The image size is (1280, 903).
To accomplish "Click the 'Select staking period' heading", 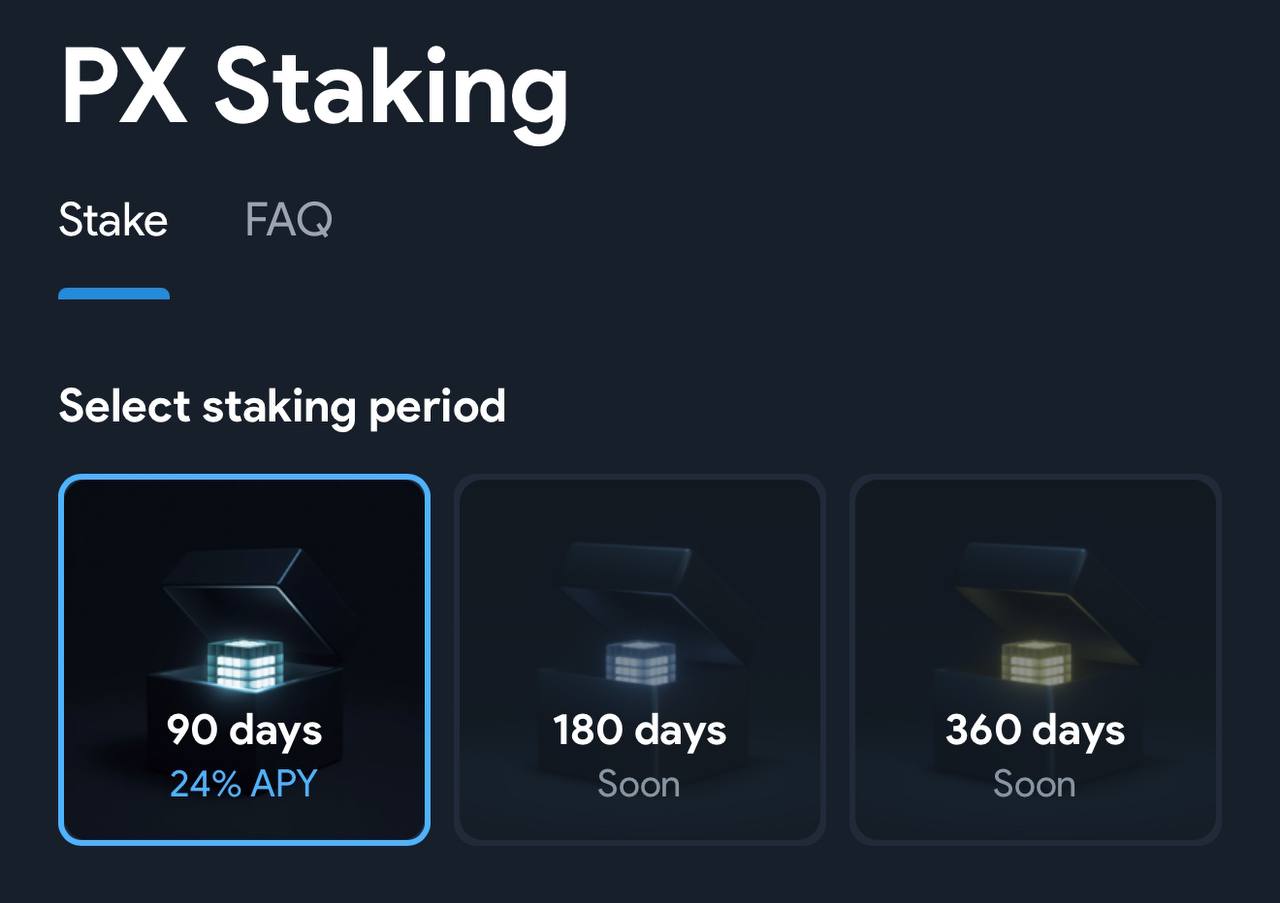I will click(282, 407).
